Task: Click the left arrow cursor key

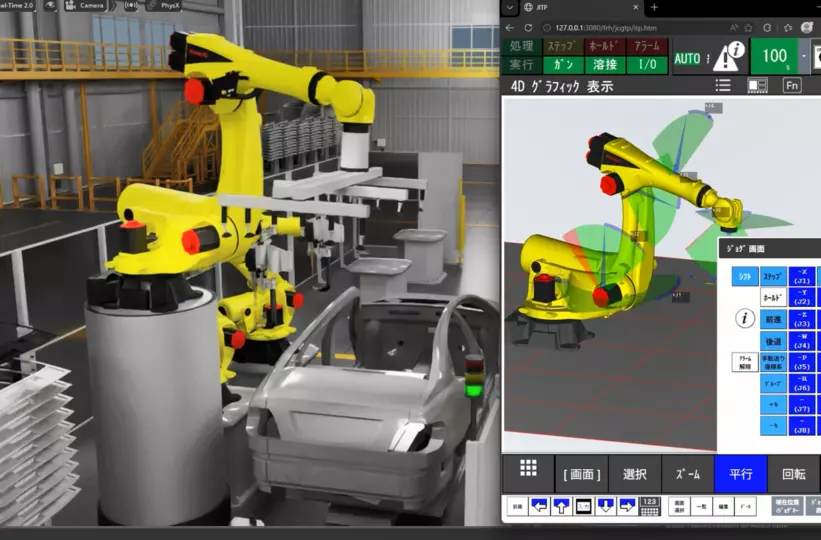Action: pos(539,506)
